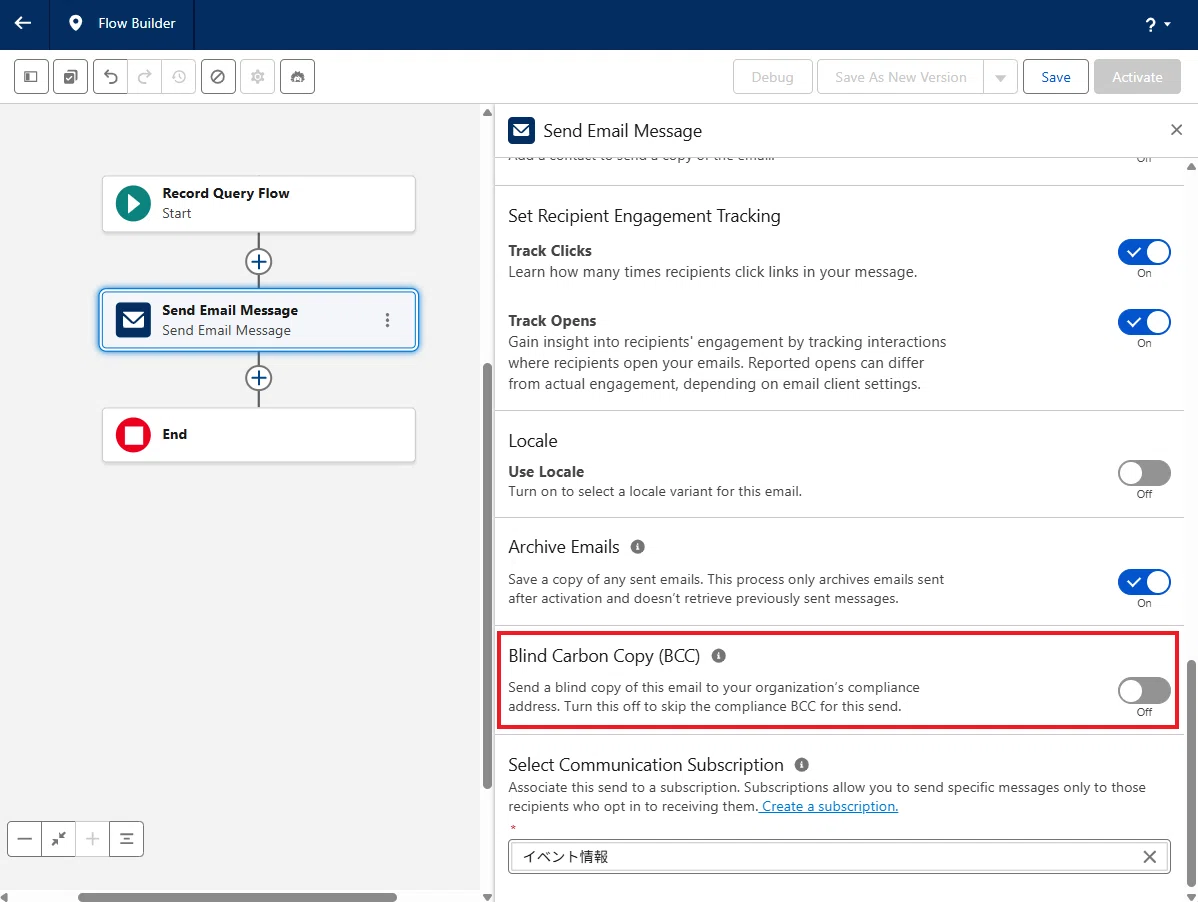Click the properties panel vertical scrollbar thumb

pyautogui.click(x=1191, y=772)
